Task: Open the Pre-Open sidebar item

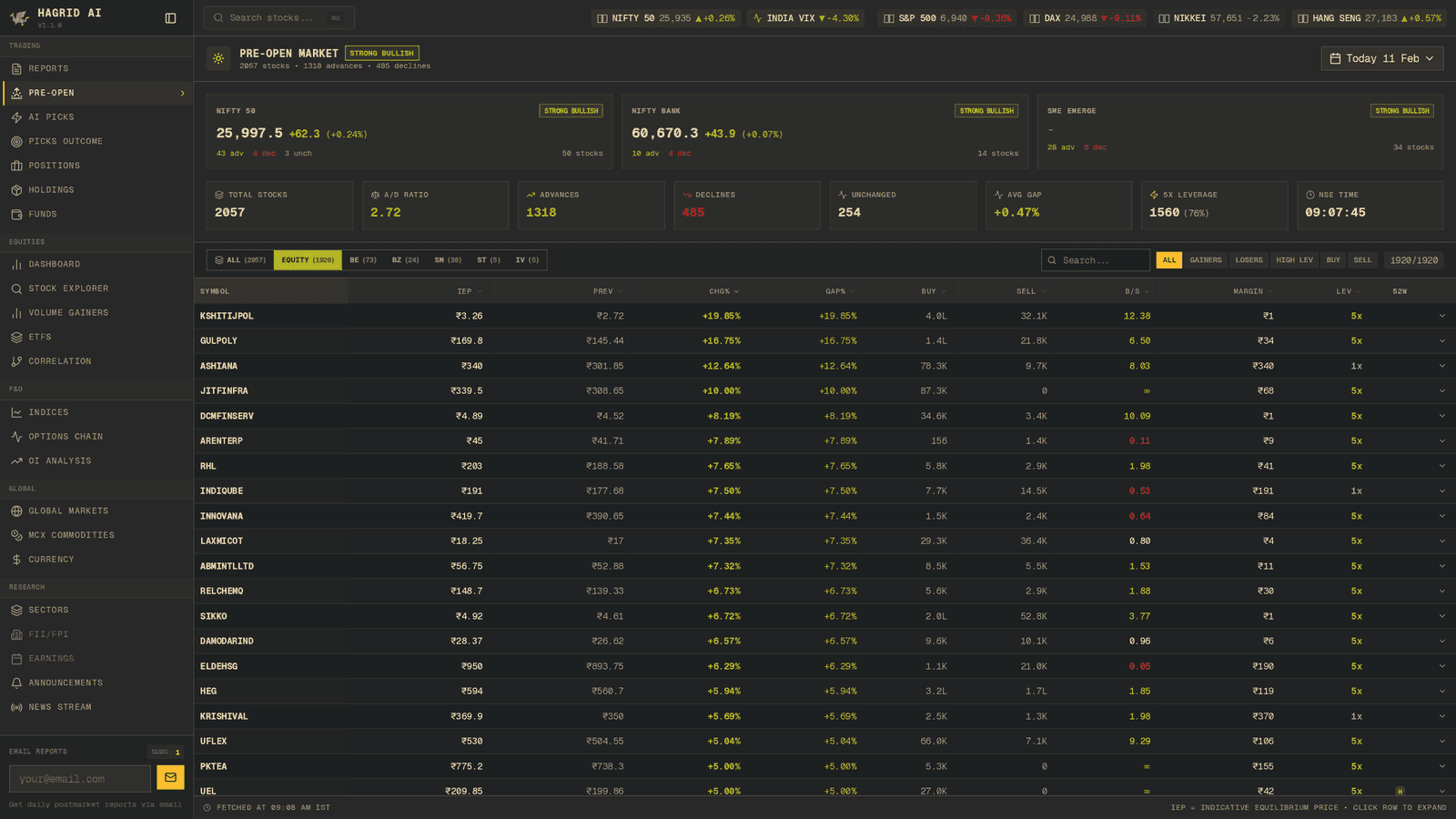Action: 96,93
